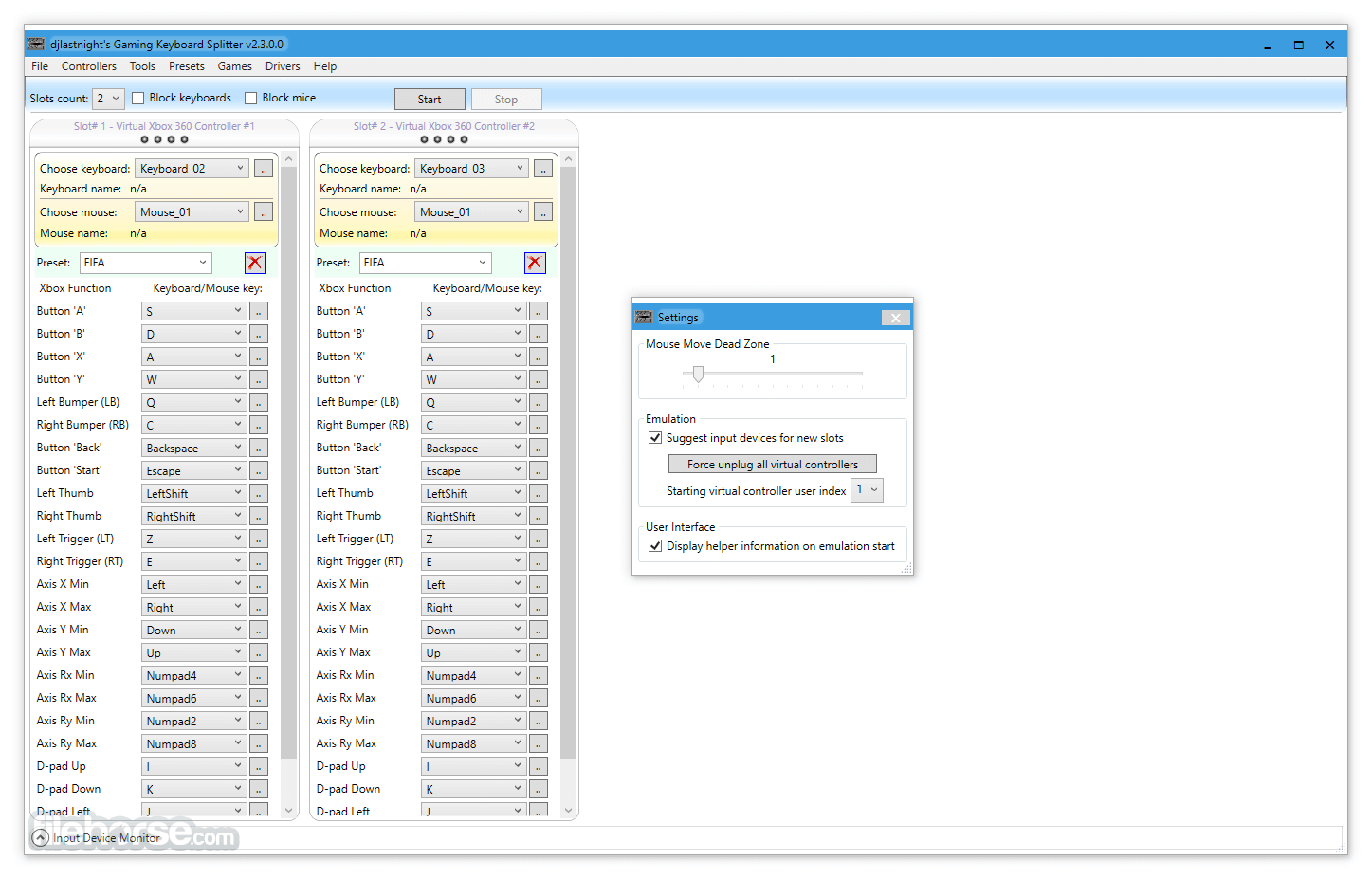Expand the Input Device Monitor panel
The width and height of the screenshot is (1372, 879).
click(41, 838)
